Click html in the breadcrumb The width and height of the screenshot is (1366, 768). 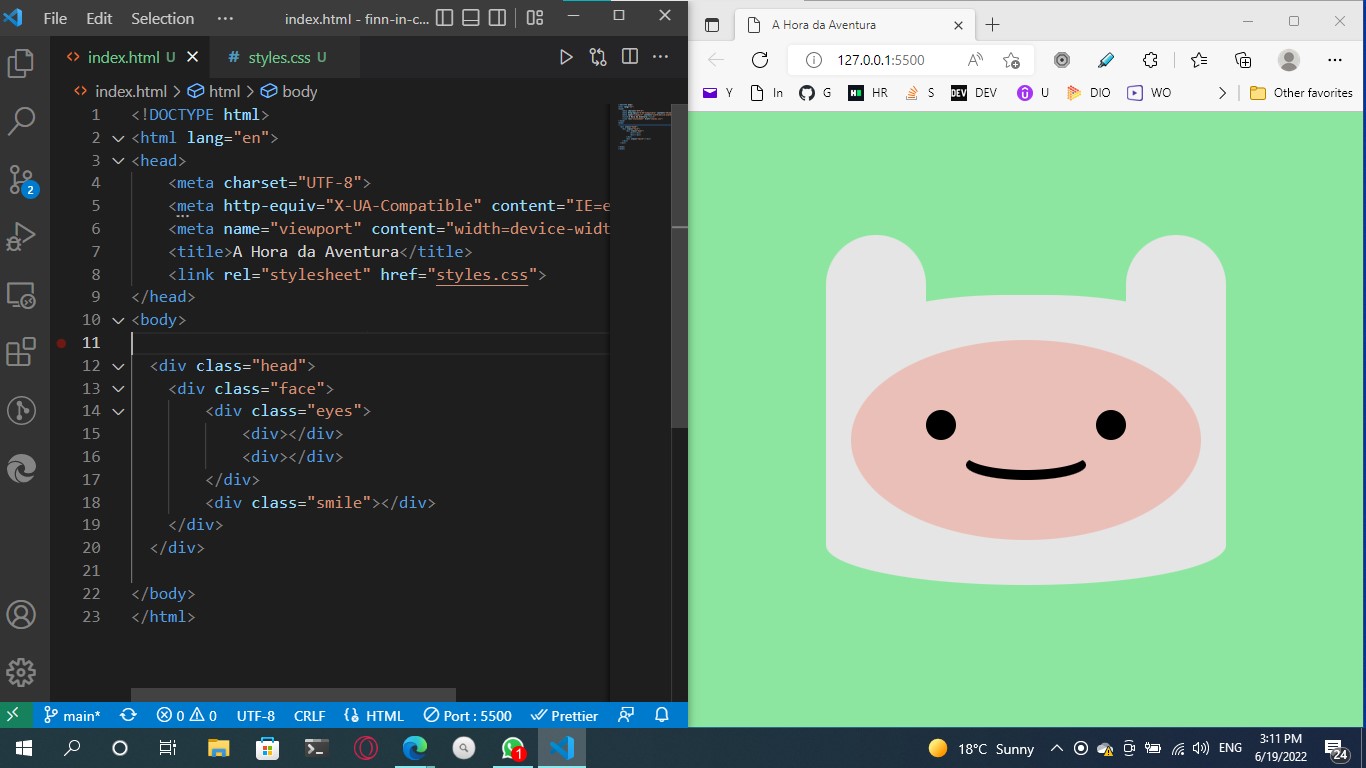(225, 91)
